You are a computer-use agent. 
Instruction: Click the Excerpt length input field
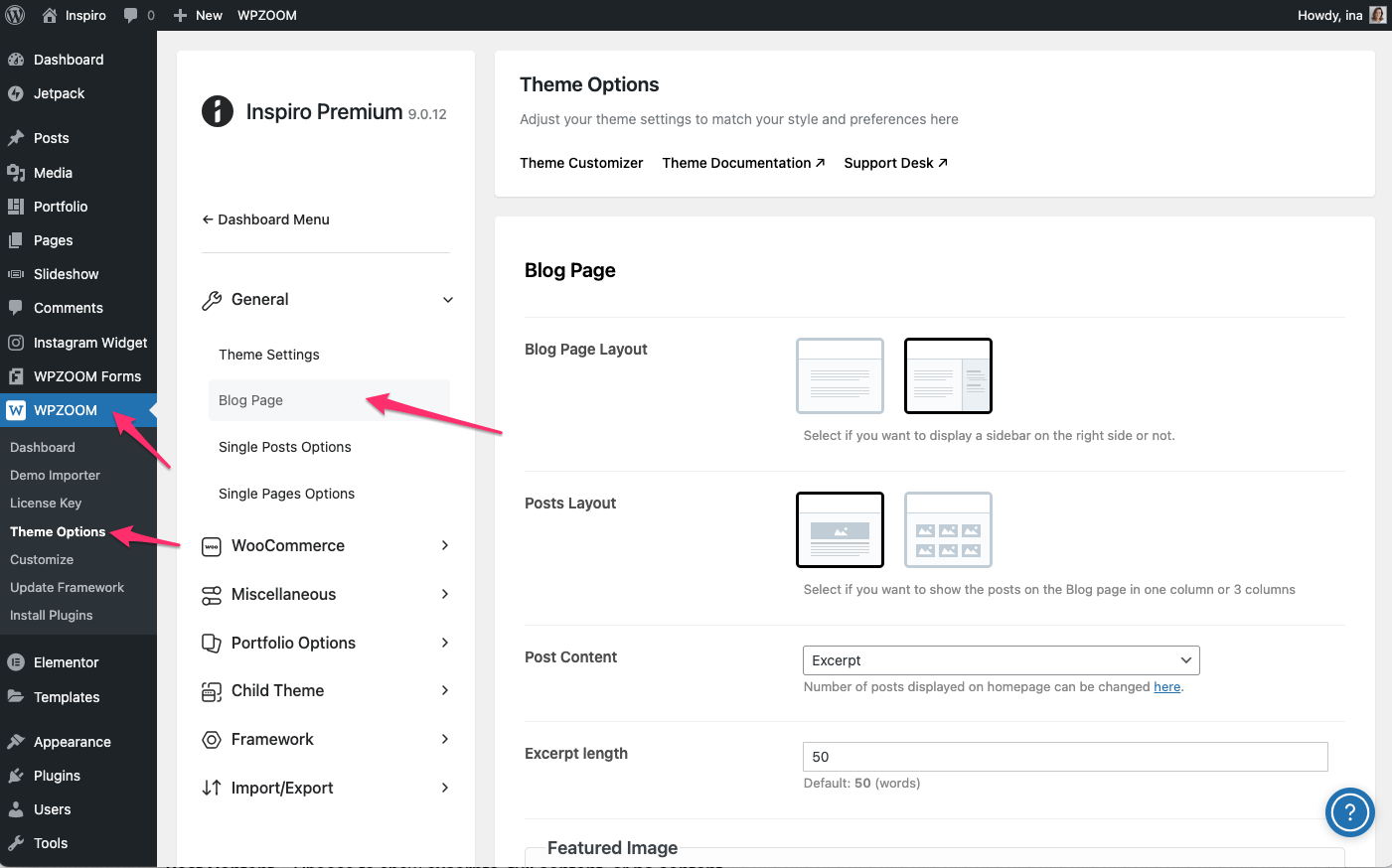coord(1064,757)
